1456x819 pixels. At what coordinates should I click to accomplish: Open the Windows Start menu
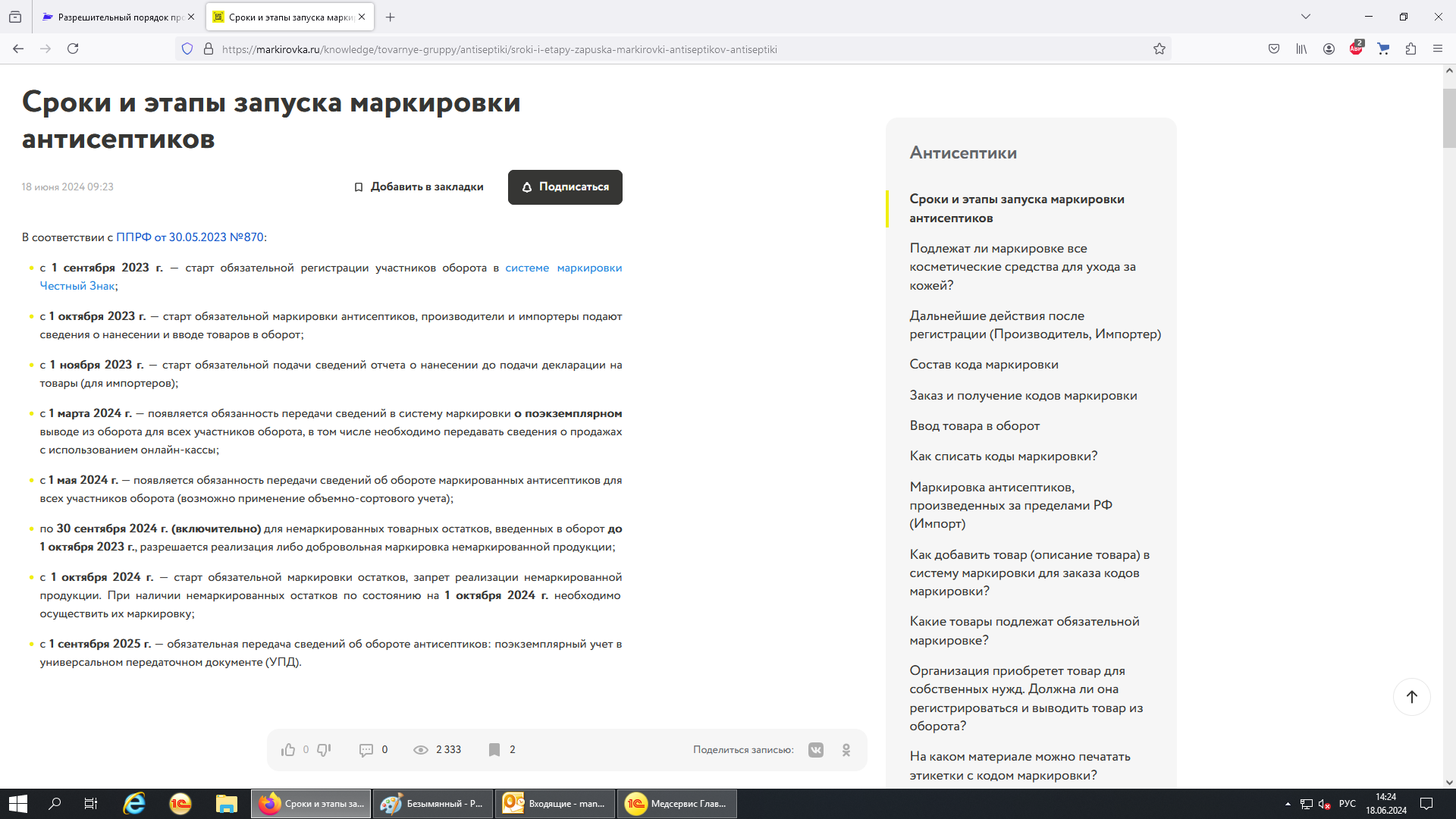(18, 804)
